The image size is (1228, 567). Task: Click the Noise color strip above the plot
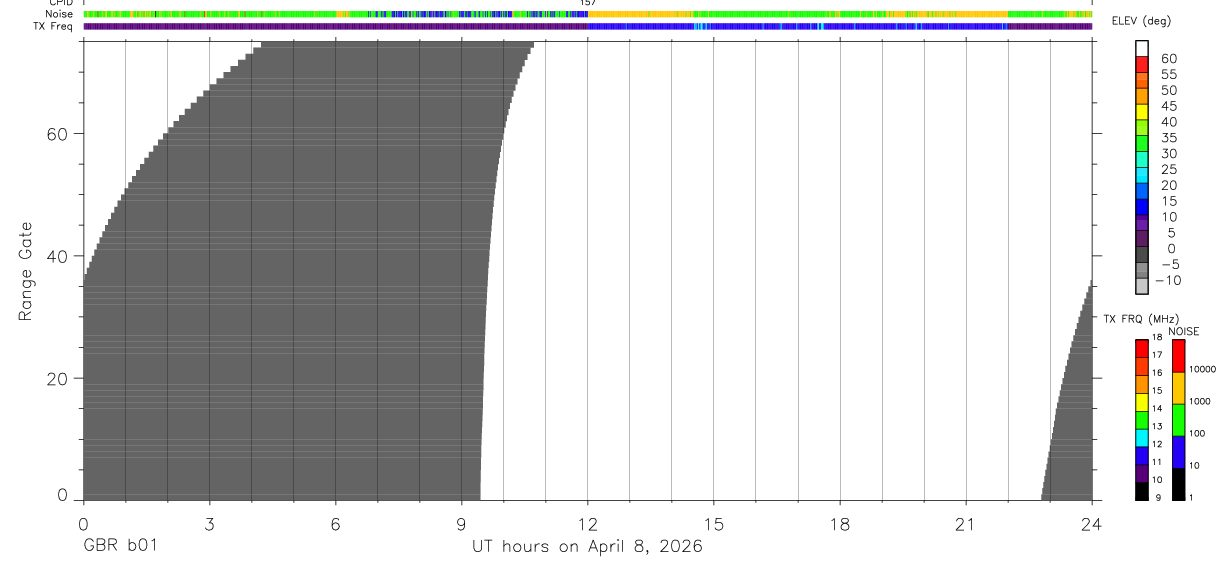[x=587, y=14]
